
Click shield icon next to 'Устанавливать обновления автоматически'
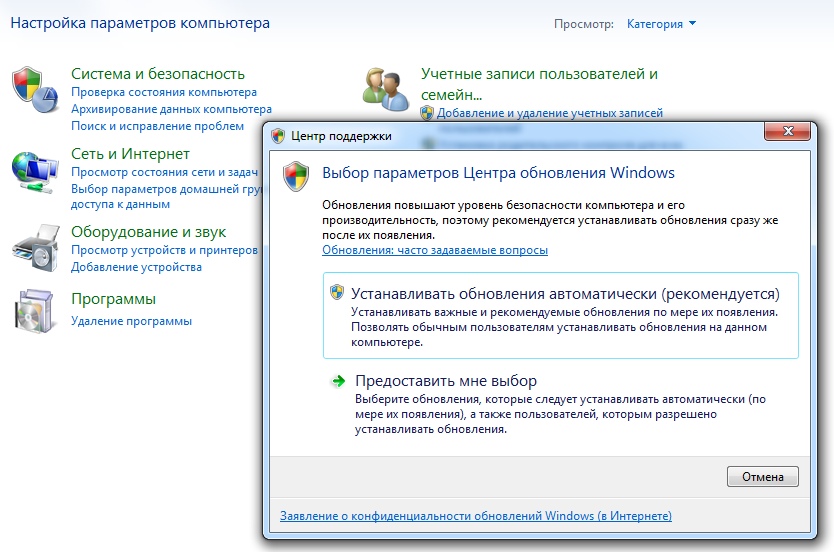click(337, 292)
